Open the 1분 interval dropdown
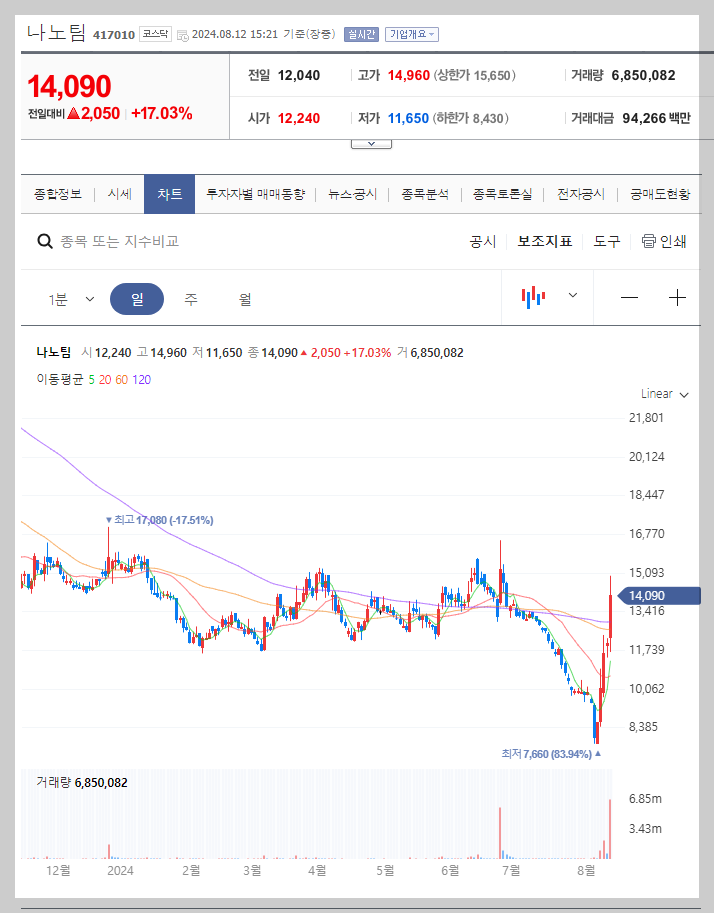Viewport: 714px width, 913px height. pos(73,297)
